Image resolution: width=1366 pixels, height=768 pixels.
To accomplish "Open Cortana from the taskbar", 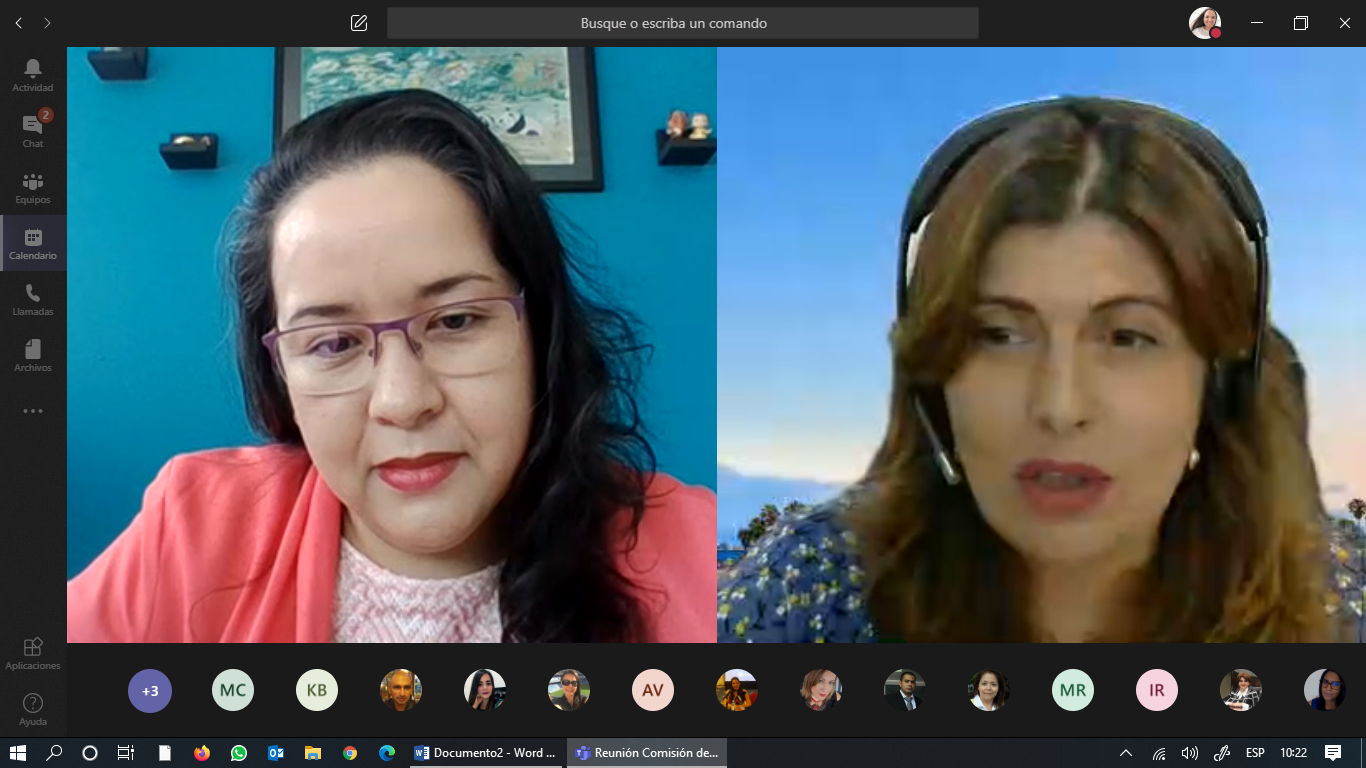I will 90,753.
